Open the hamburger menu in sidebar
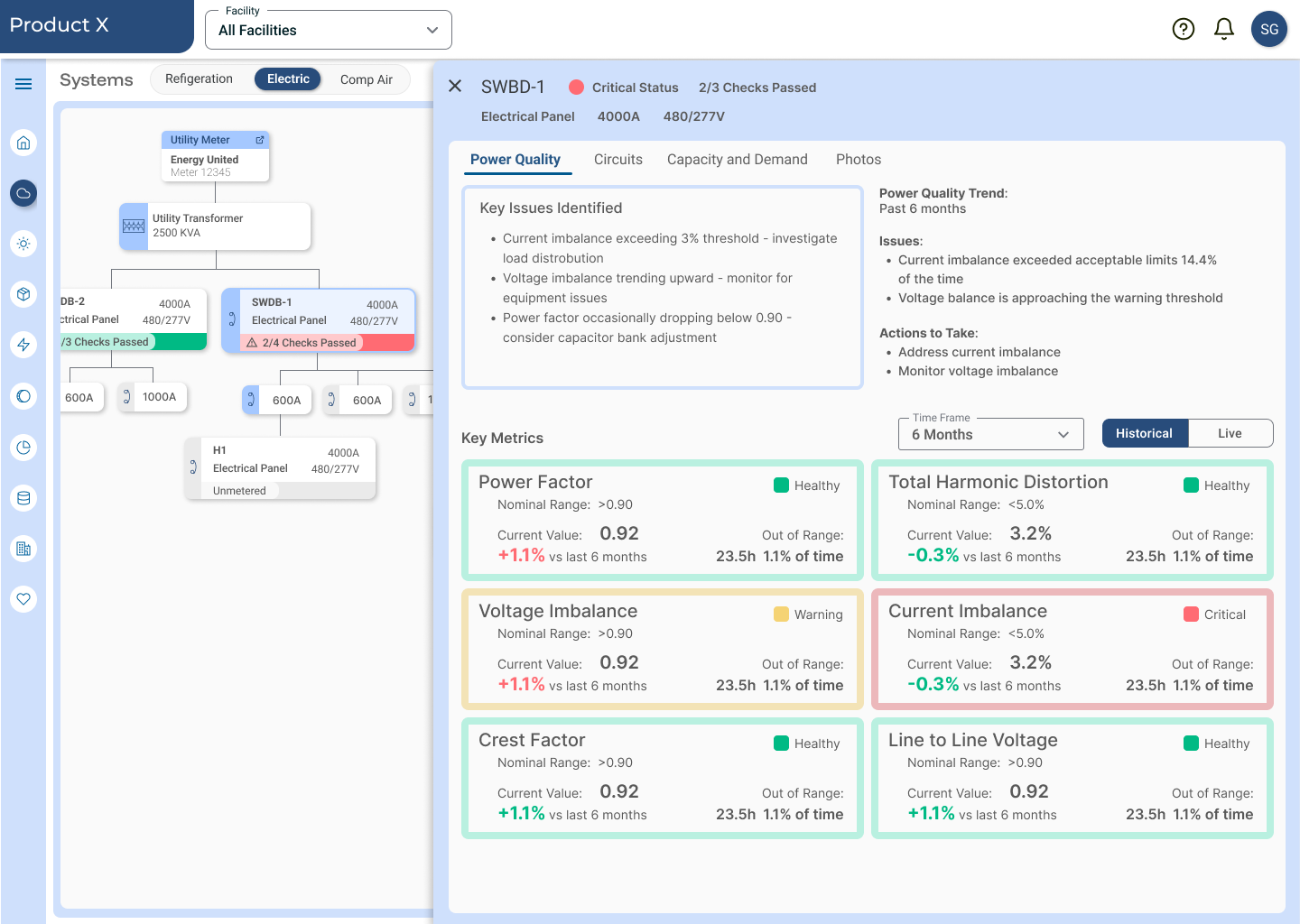This screenshot has width=1300, height=924. [x=23, y=84]
